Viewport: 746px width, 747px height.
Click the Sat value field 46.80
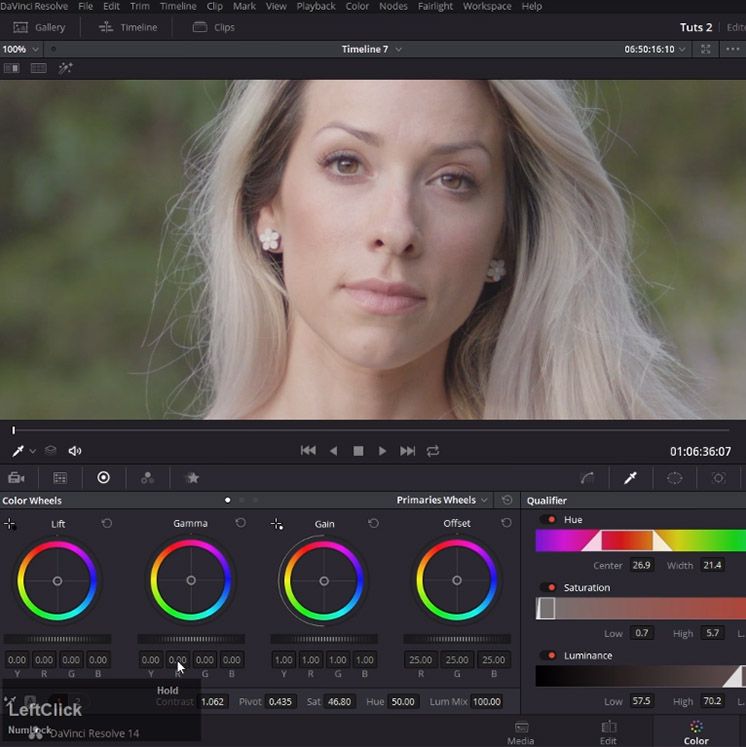coord(339,702)
